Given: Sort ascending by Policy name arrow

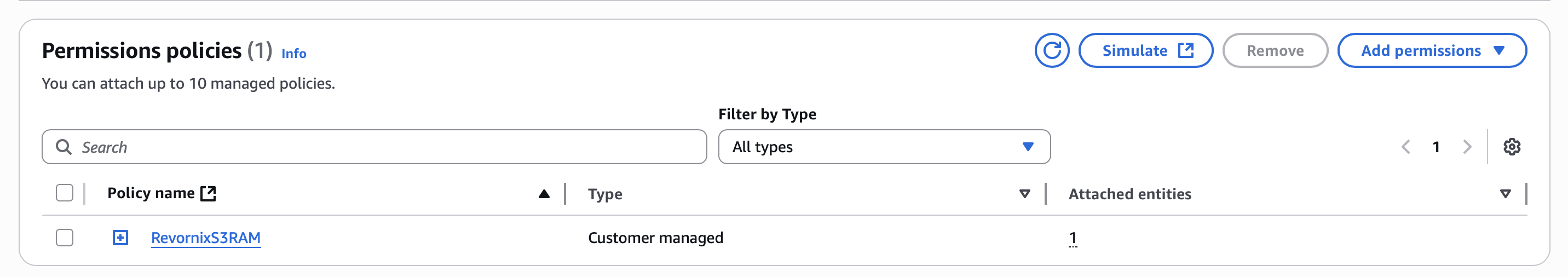Looking at the screenshot, I should click(x=544, y=194).
